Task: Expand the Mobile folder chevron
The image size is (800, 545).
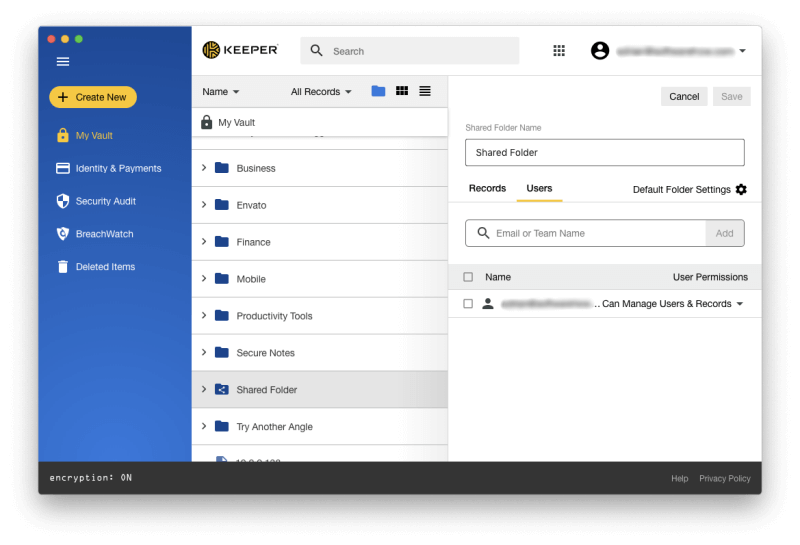Action: (204, 279)
